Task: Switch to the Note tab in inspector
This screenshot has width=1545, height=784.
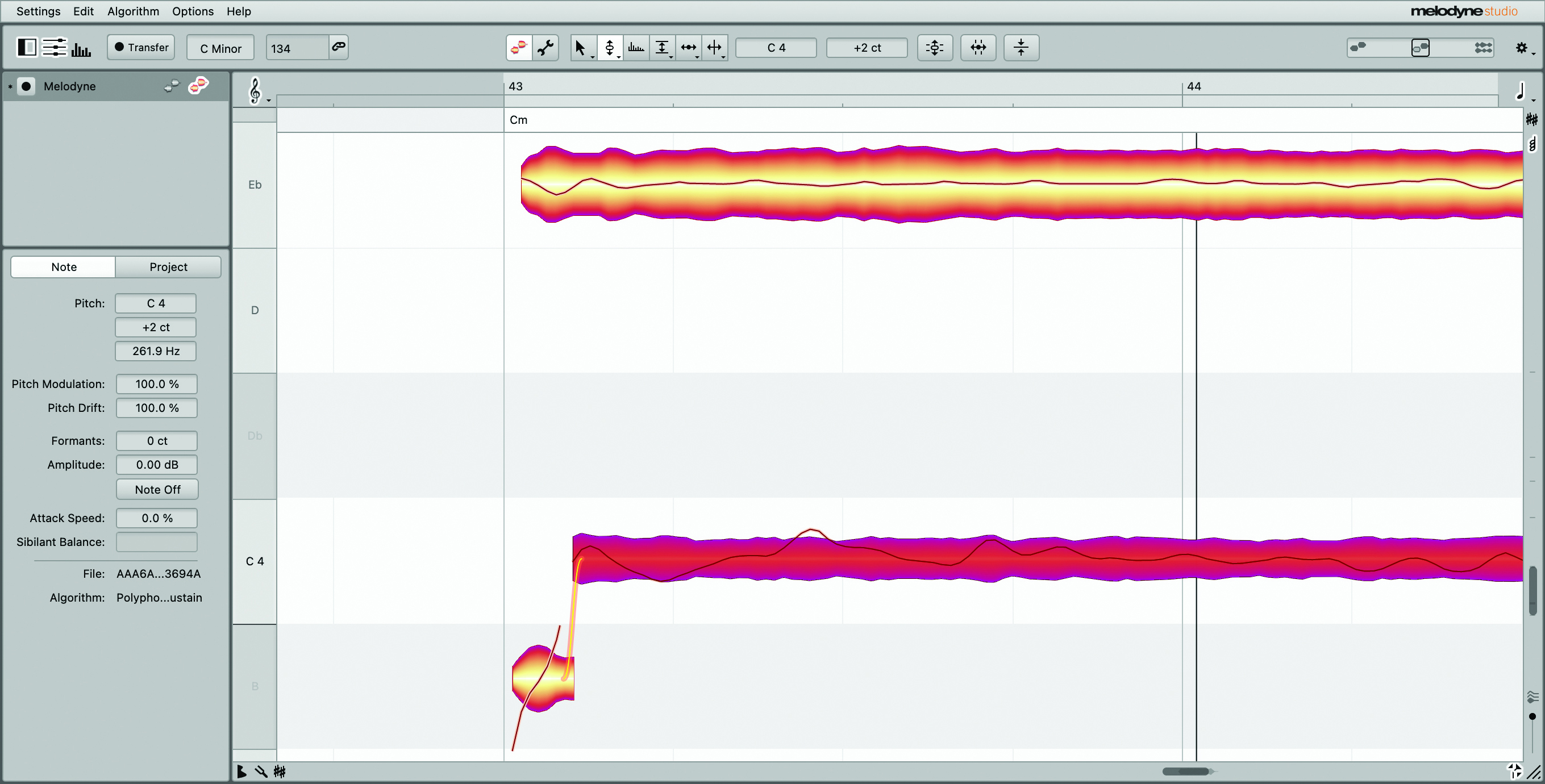Action: click(64, 267)
